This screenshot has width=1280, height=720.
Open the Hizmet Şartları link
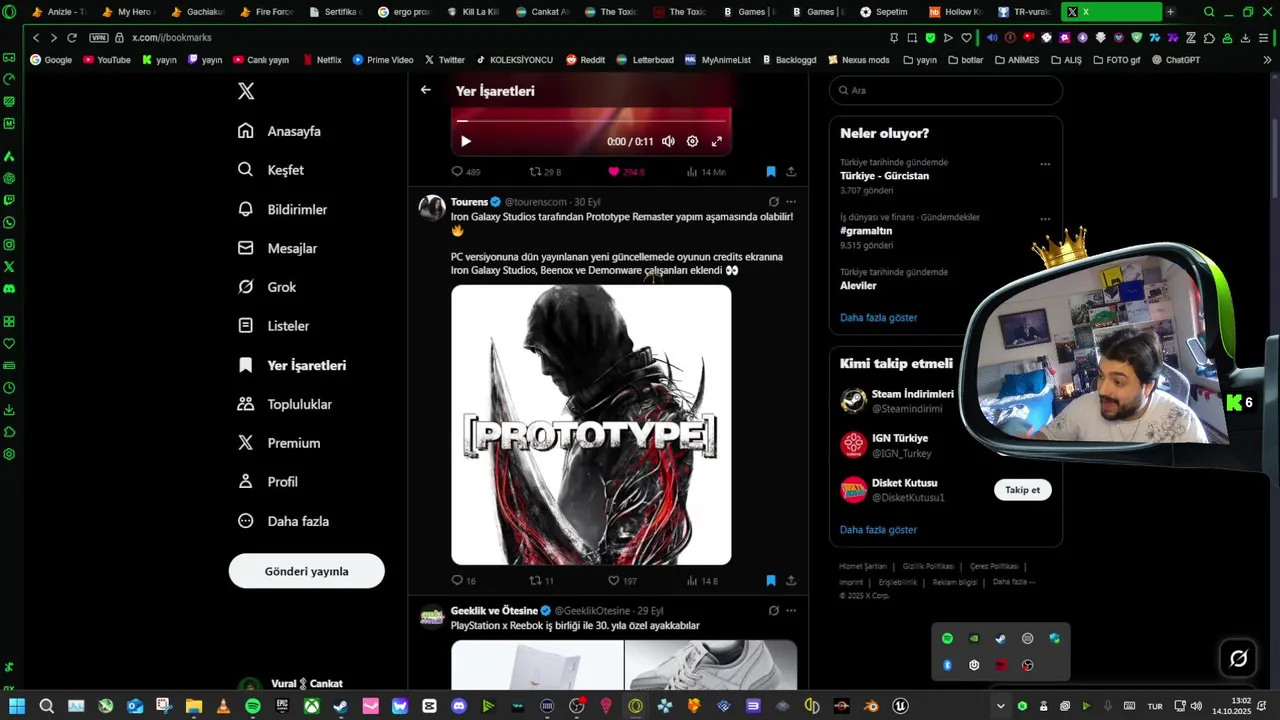coord(863,566)
